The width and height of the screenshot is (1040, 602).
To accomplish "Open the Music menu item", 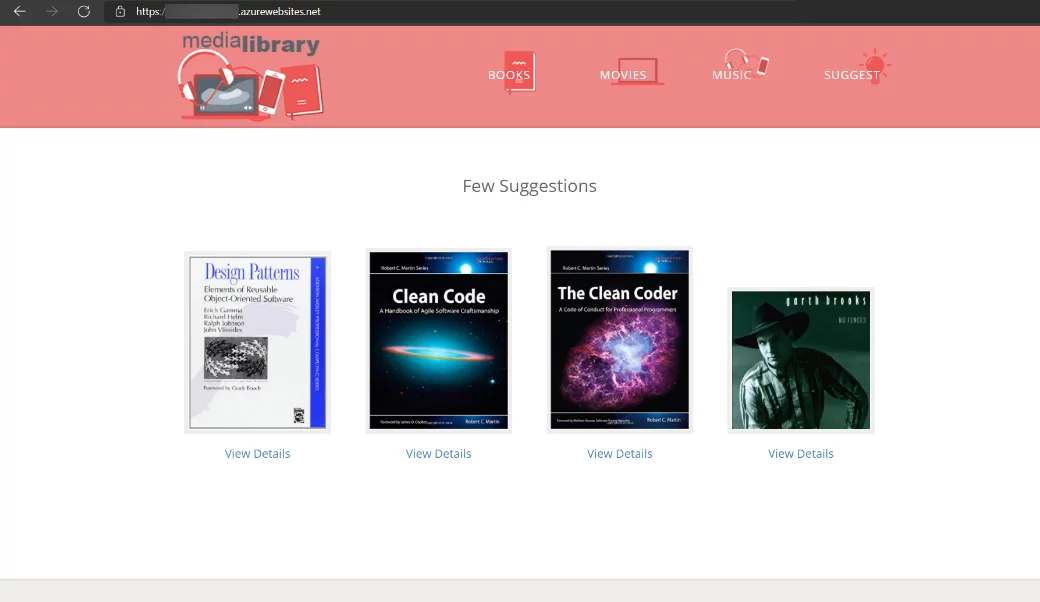I will point(732,75).
